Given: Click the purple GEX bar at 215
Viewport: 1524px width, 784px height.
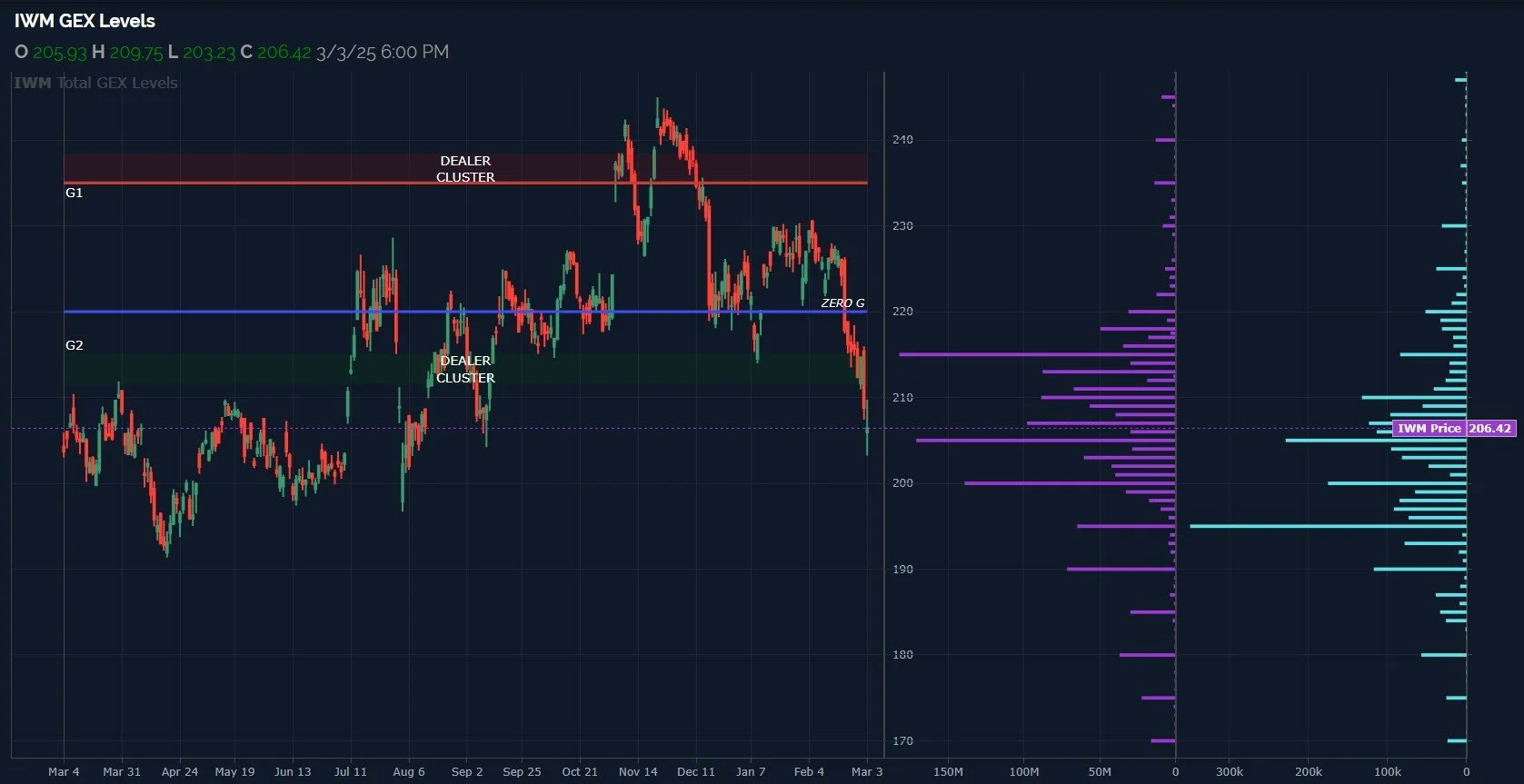Looking at the screenshot, I should pyautogui.click(x=1037, y=354).
